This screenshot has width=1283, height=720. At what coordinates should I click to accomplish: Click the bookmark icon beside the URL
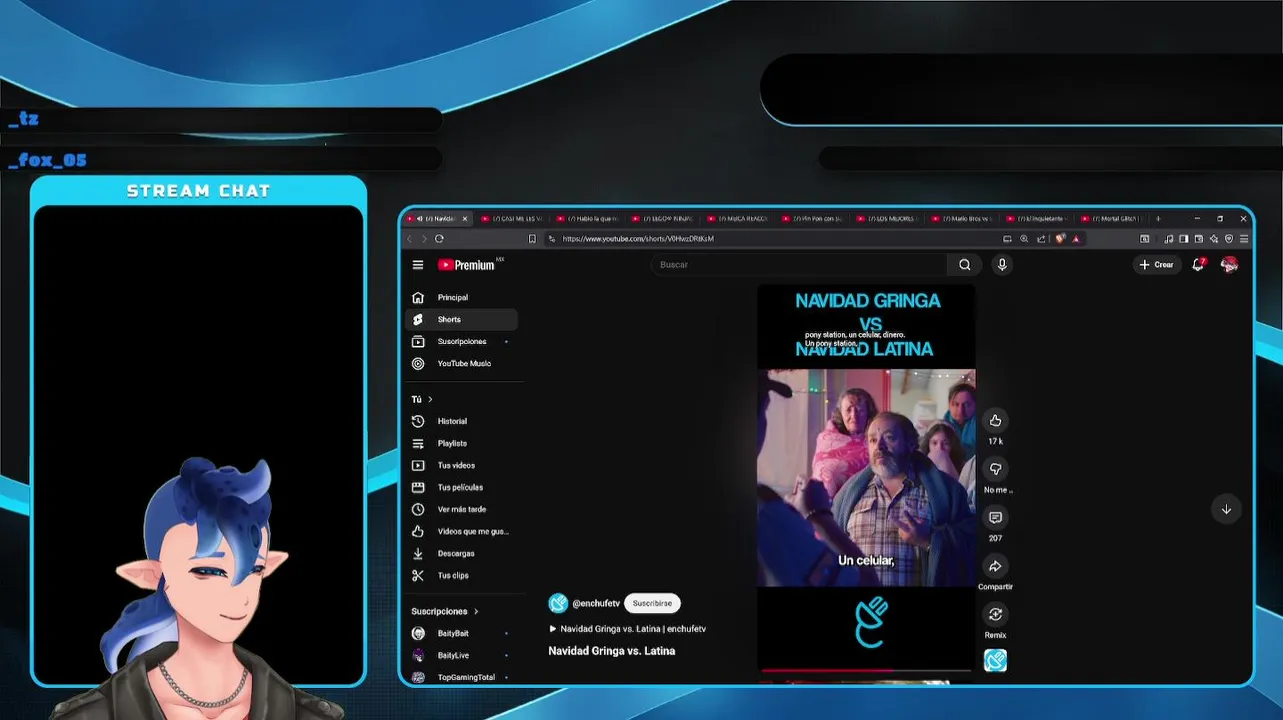pyautogui.click(x=532, y=239)
